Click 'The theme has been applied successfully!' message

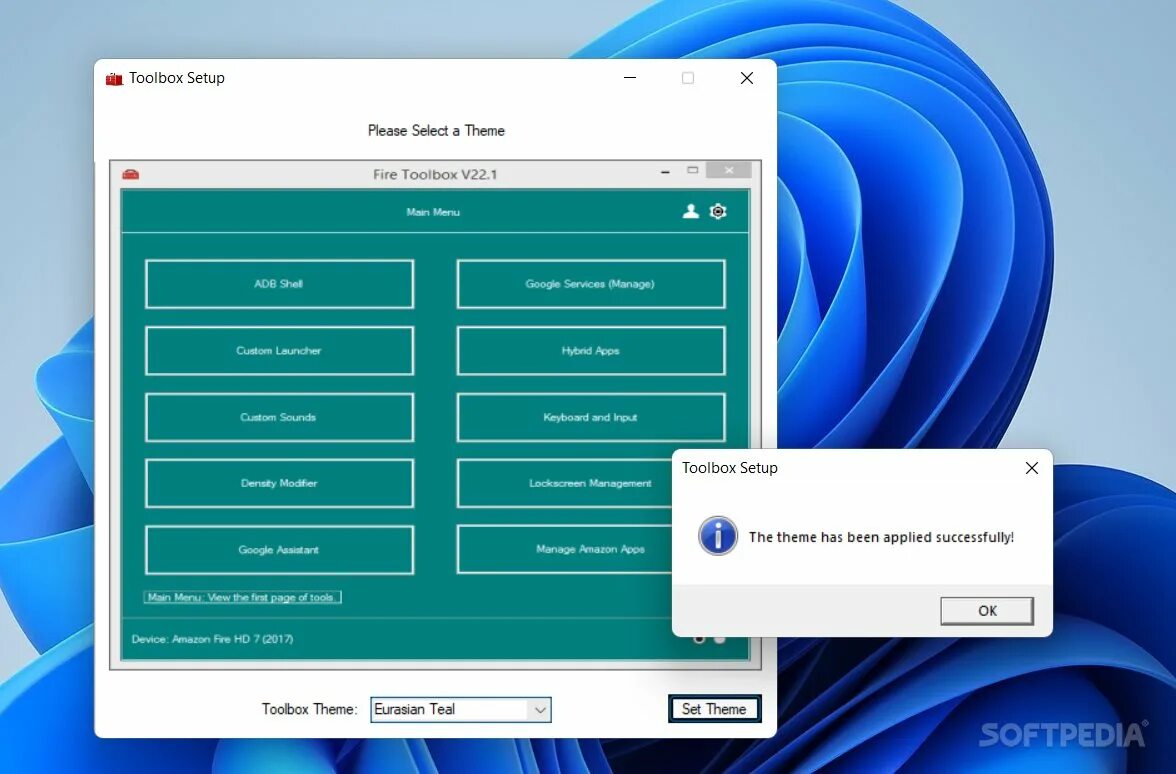pos(881,537)
